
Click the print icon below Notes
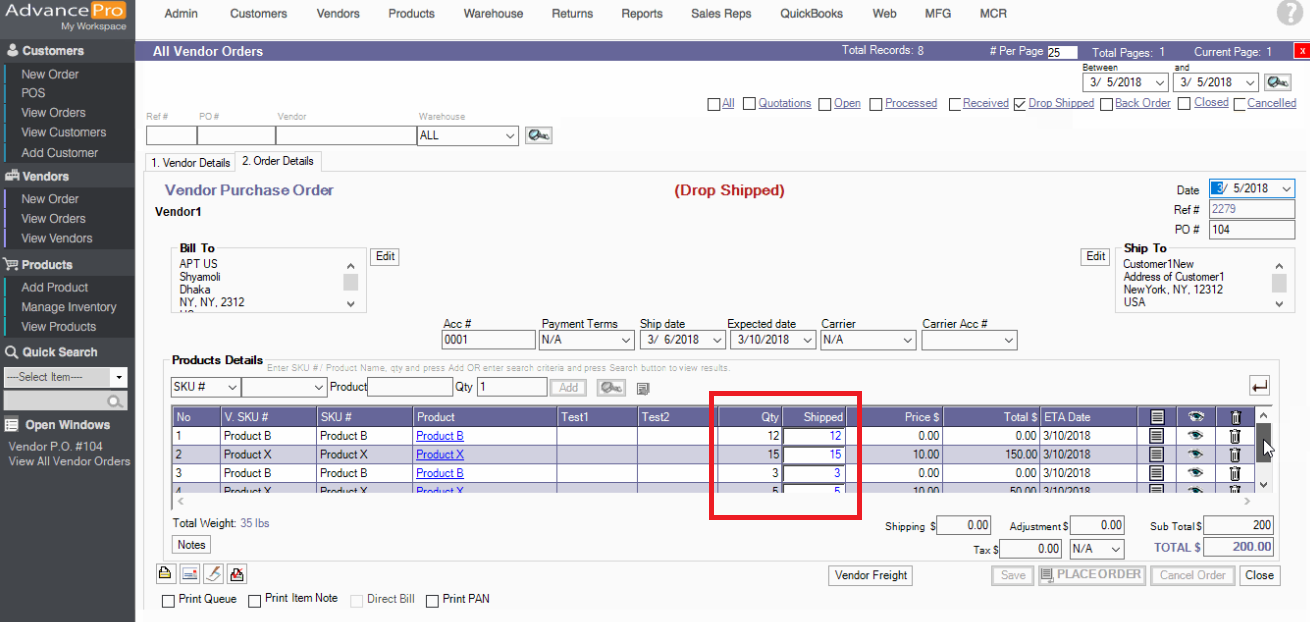(165, 574)
